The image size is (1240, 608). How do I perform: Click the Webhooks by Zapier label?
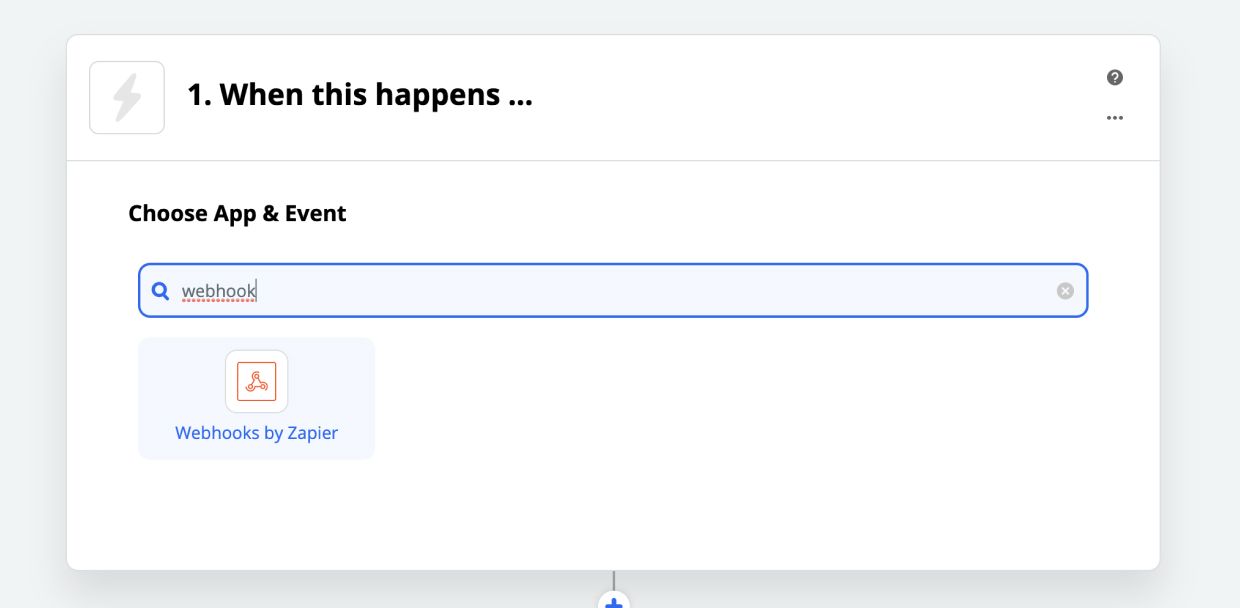(x=257, y=433)
